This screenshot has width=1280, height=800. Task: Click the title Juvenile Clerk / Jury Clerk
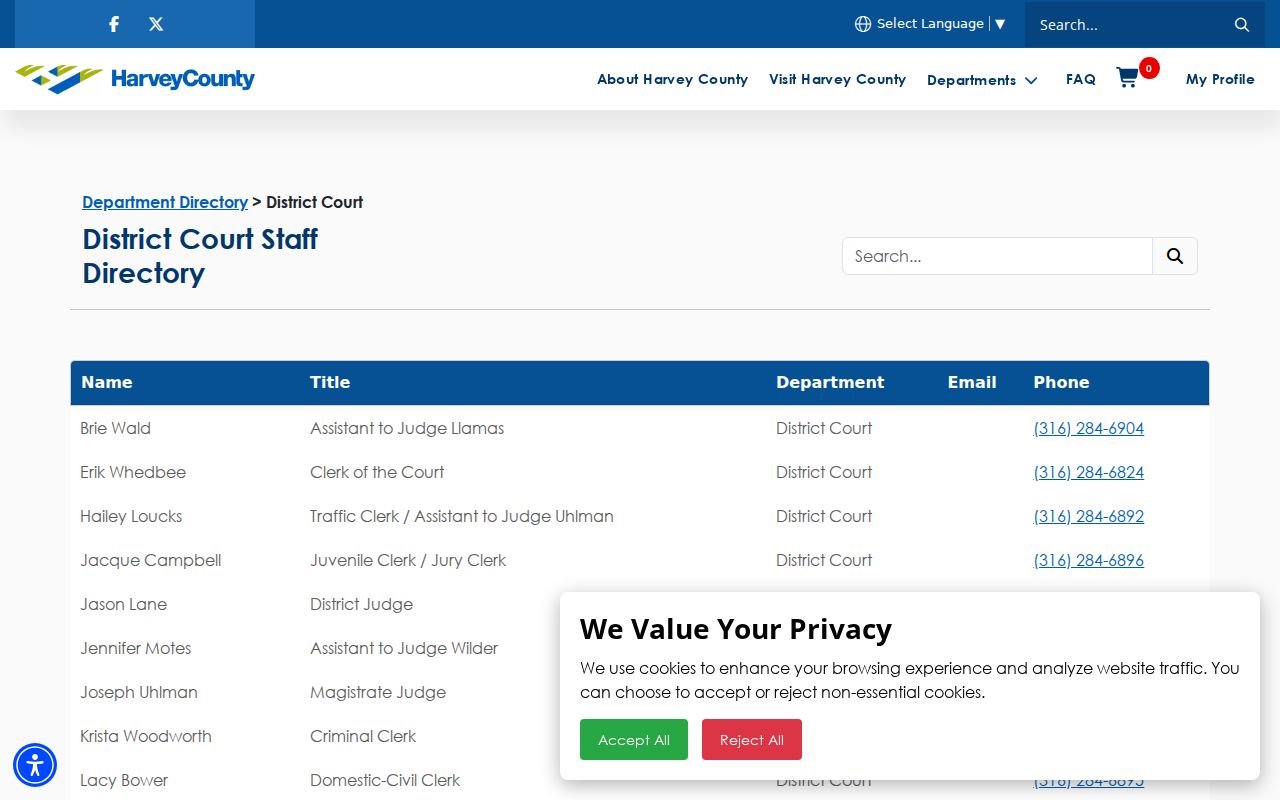408,560
